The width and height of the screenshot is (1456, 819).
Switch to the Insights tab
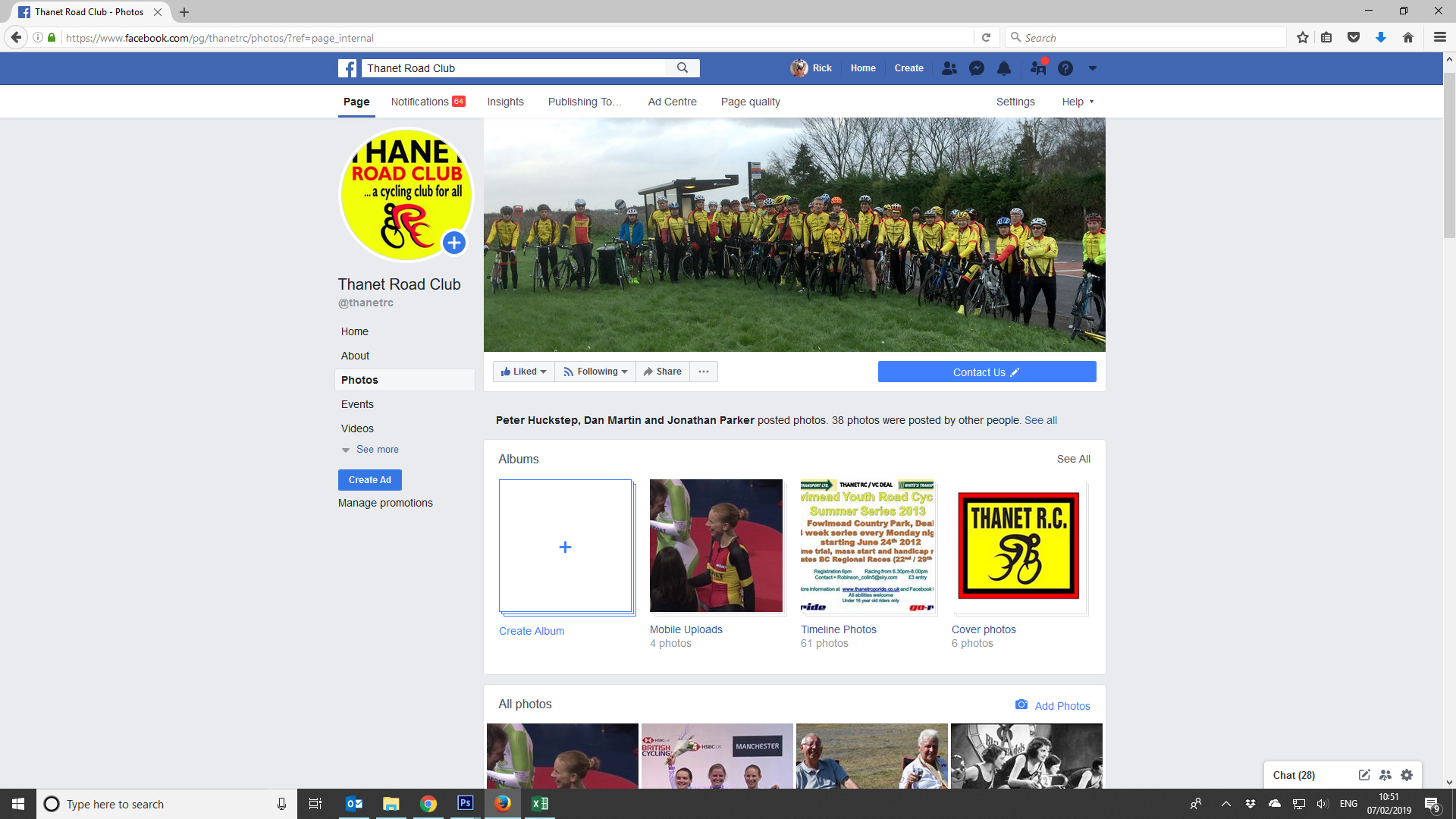tap(505, 102)
